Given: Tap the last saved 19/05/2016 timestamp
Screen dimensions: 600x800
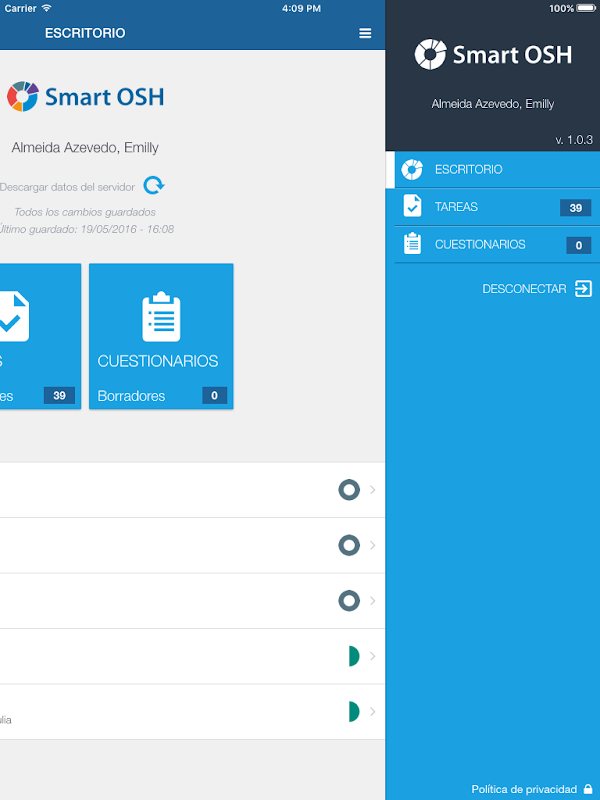Looking at the screenshot, I should tap(87, 230).
